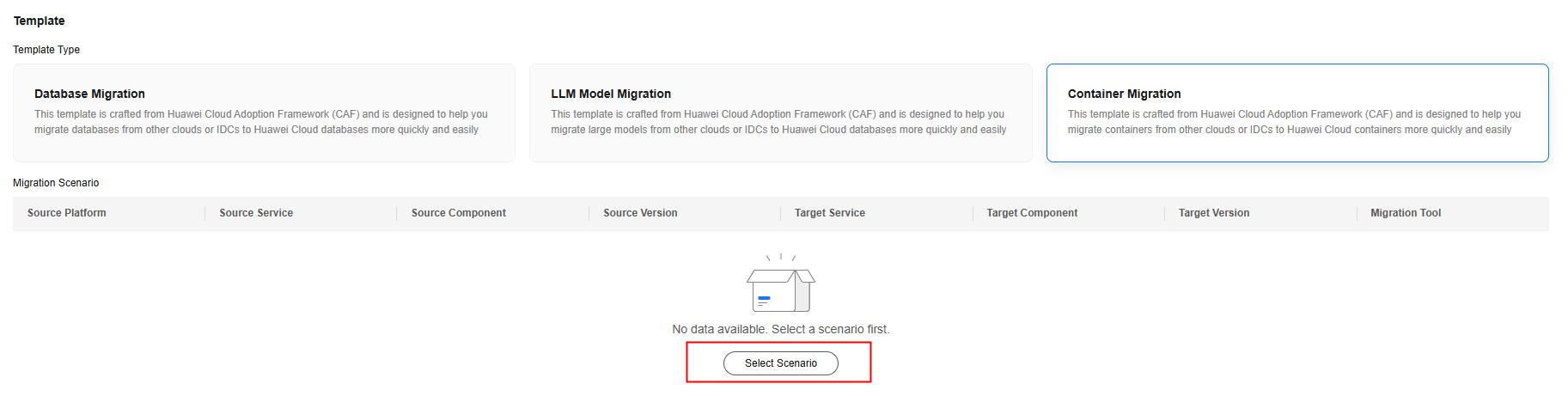This screenshot has height=396, width=1568.
Task: Click the Source Platform column header
Action: pos(67,213)
